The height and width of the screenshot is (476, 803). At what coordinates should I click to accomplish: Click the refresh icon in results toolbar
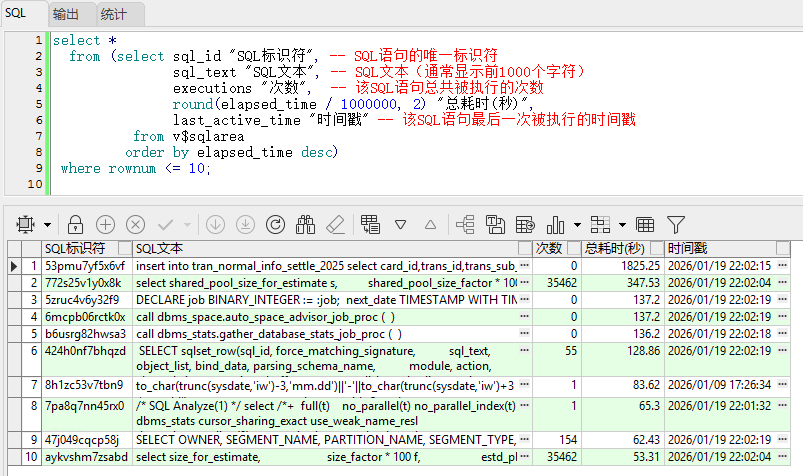(276, 224)
